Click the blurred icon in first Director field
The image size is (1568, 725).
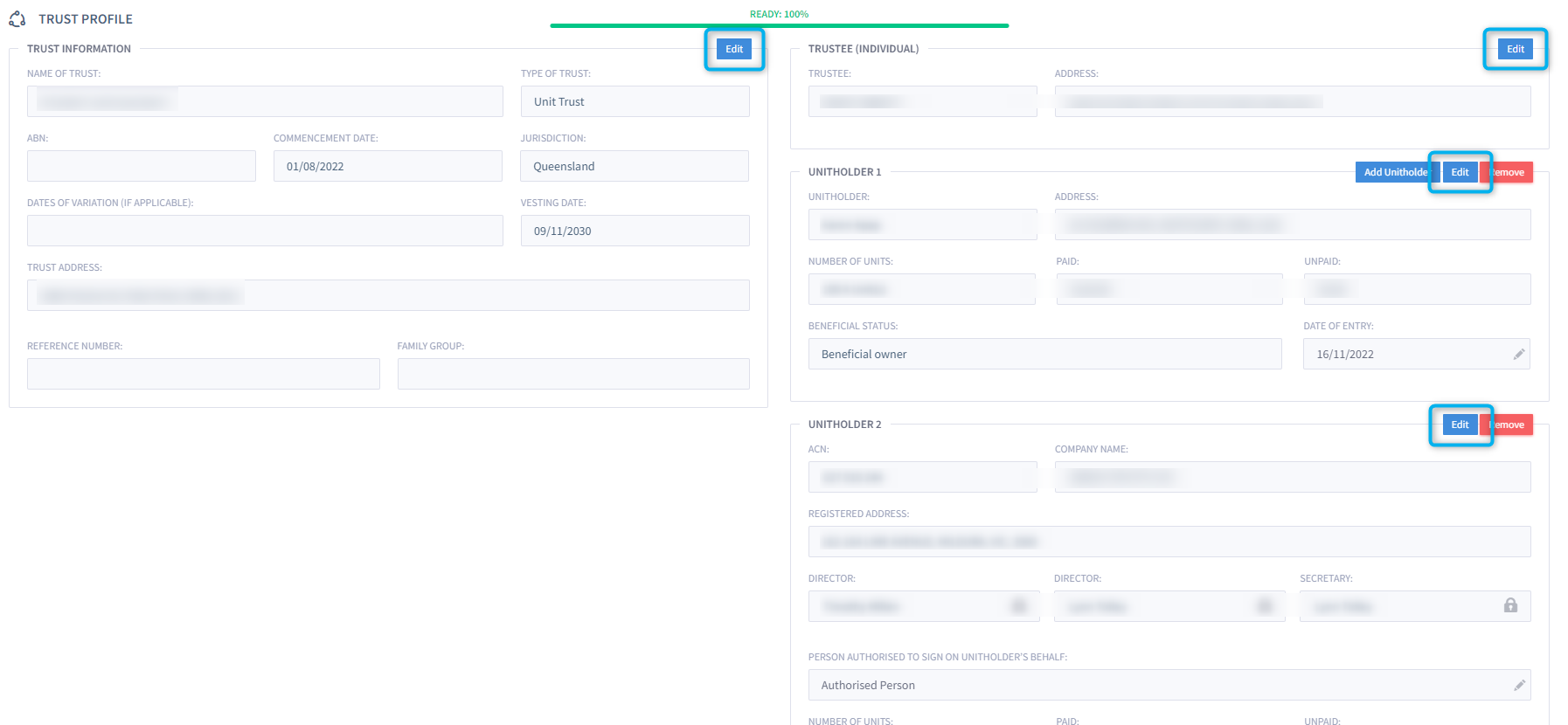pos(1019,606)
